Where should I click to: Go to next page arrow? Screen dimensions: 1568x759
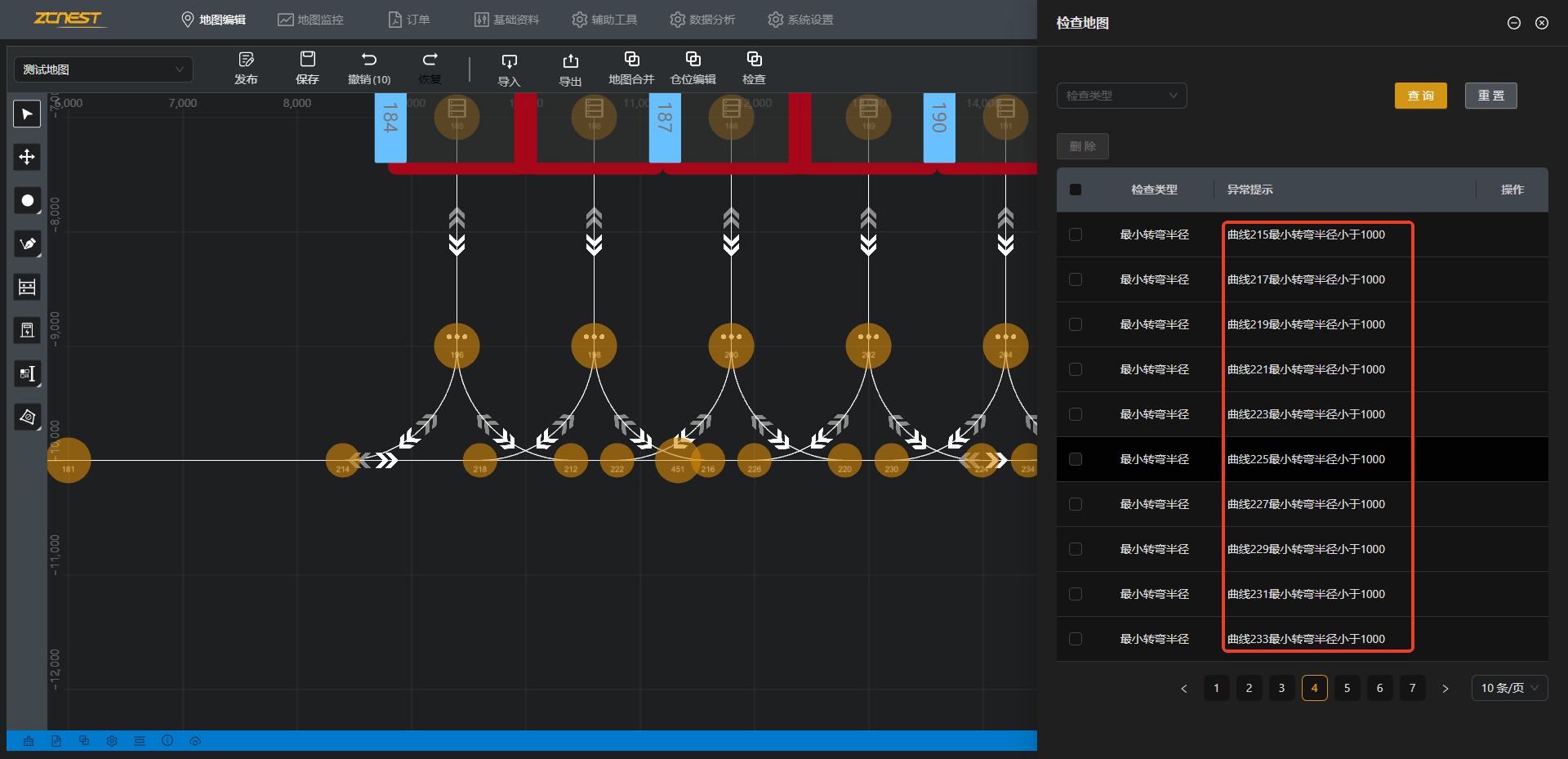[1445, 688]
